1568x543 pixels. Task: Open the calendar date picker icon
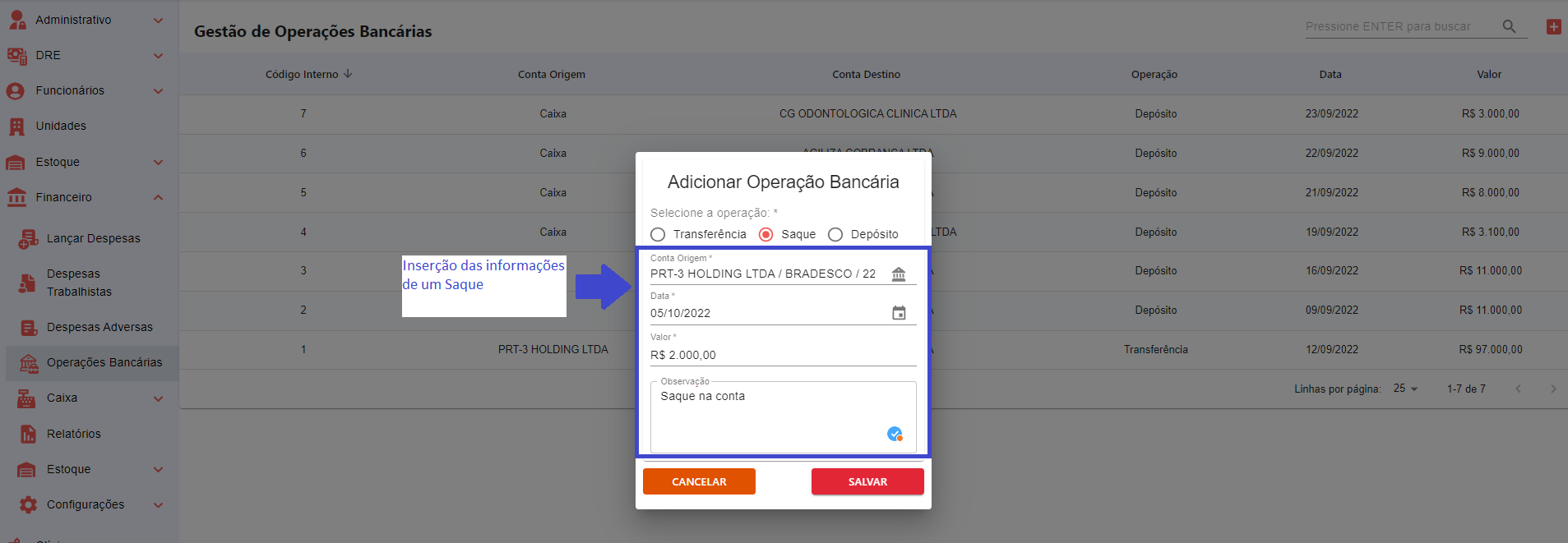click(x=899, y=313)
